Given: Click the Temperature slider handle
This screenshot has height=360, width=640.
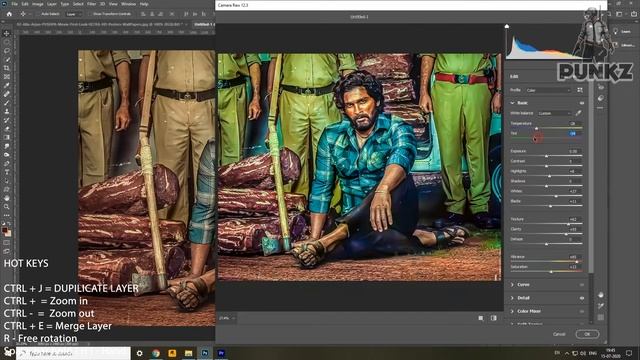Looking at the screenshot, I should pos(536,128).
